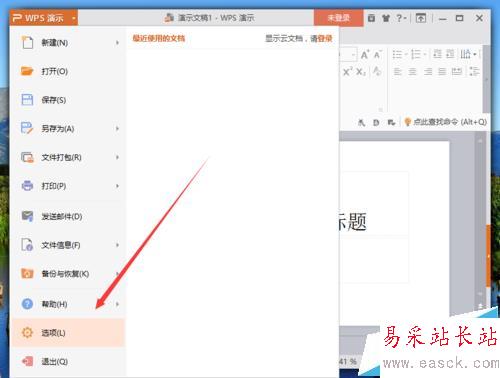
Task: Expand the 文件打包(R) submenu arrow
Action: click(x=117, y=157)
